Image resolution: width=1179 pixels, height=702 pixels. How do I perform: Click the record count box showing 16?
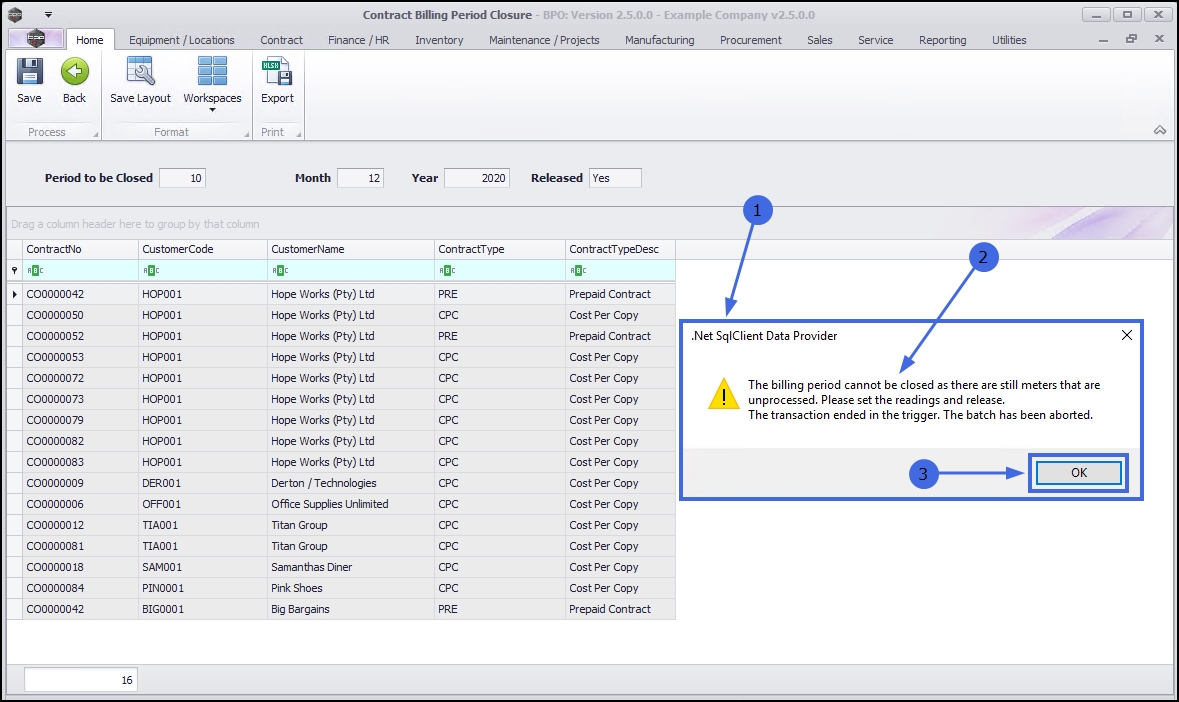pyautogui.click(x=80, y=679)
